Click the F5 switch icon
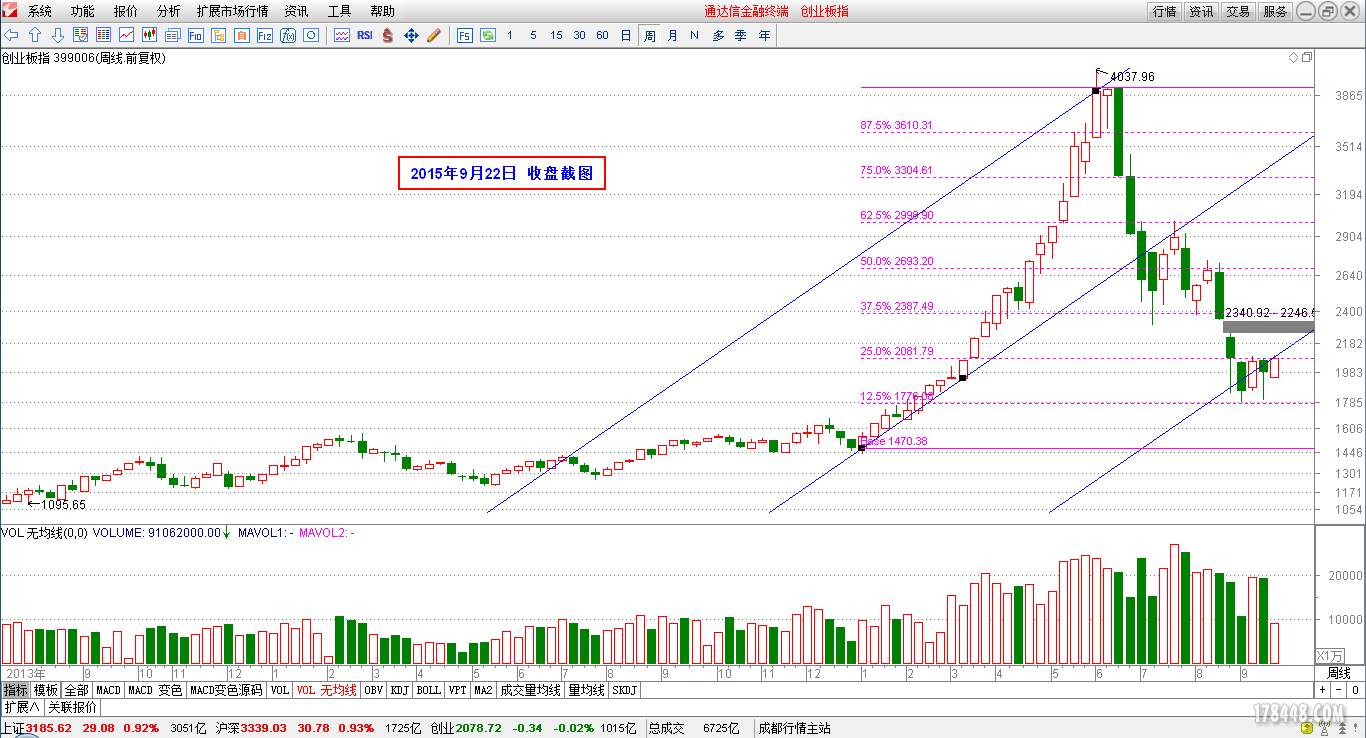The height and width of the screenshot is (738, 1366). 464,35
